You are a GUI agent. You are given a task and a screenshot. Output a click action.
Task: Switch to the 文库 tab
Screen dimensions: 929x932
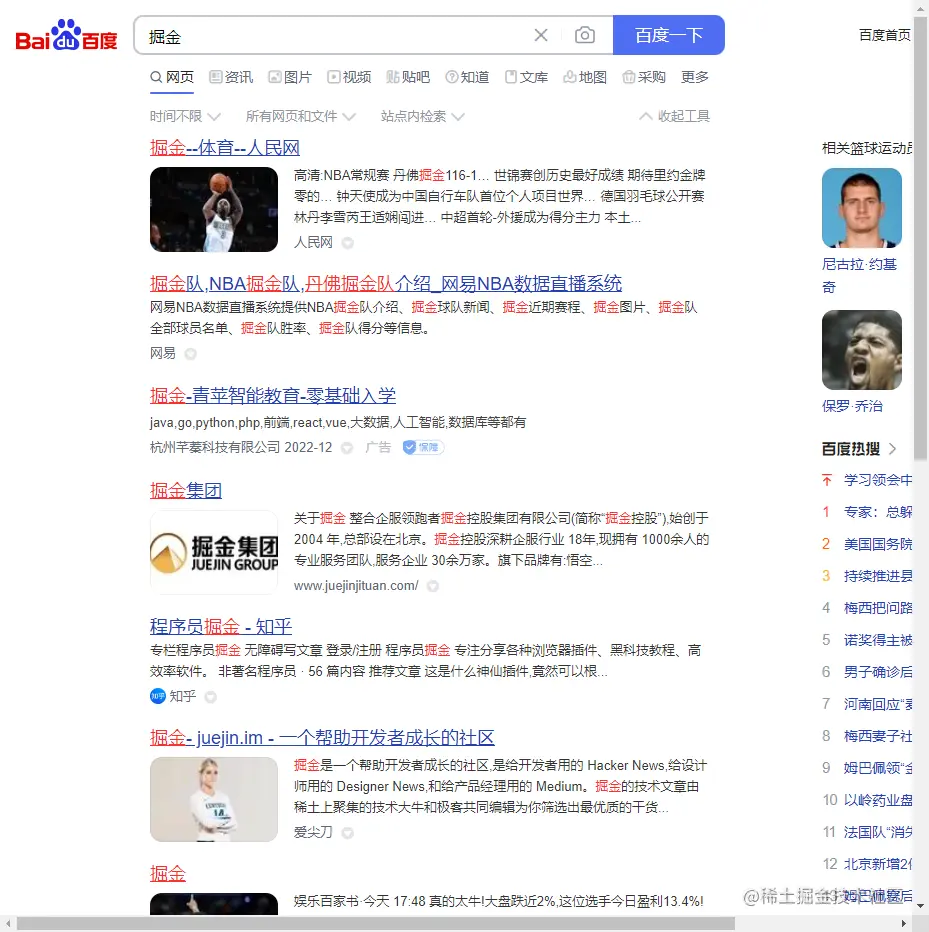click(x=526, y=77)
